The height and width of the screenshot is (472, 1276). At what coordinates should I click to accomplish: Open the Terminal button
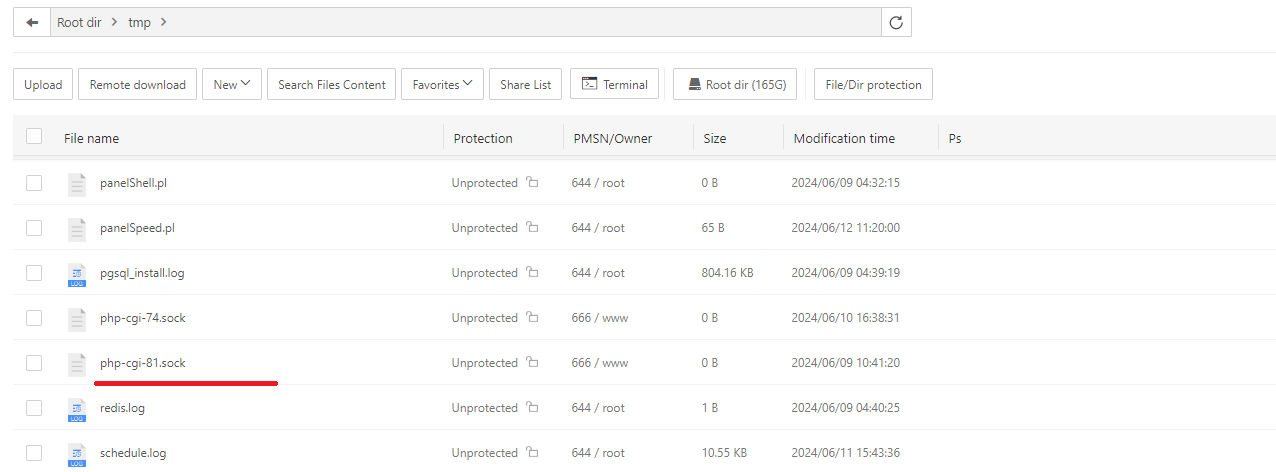pos(615,85)
